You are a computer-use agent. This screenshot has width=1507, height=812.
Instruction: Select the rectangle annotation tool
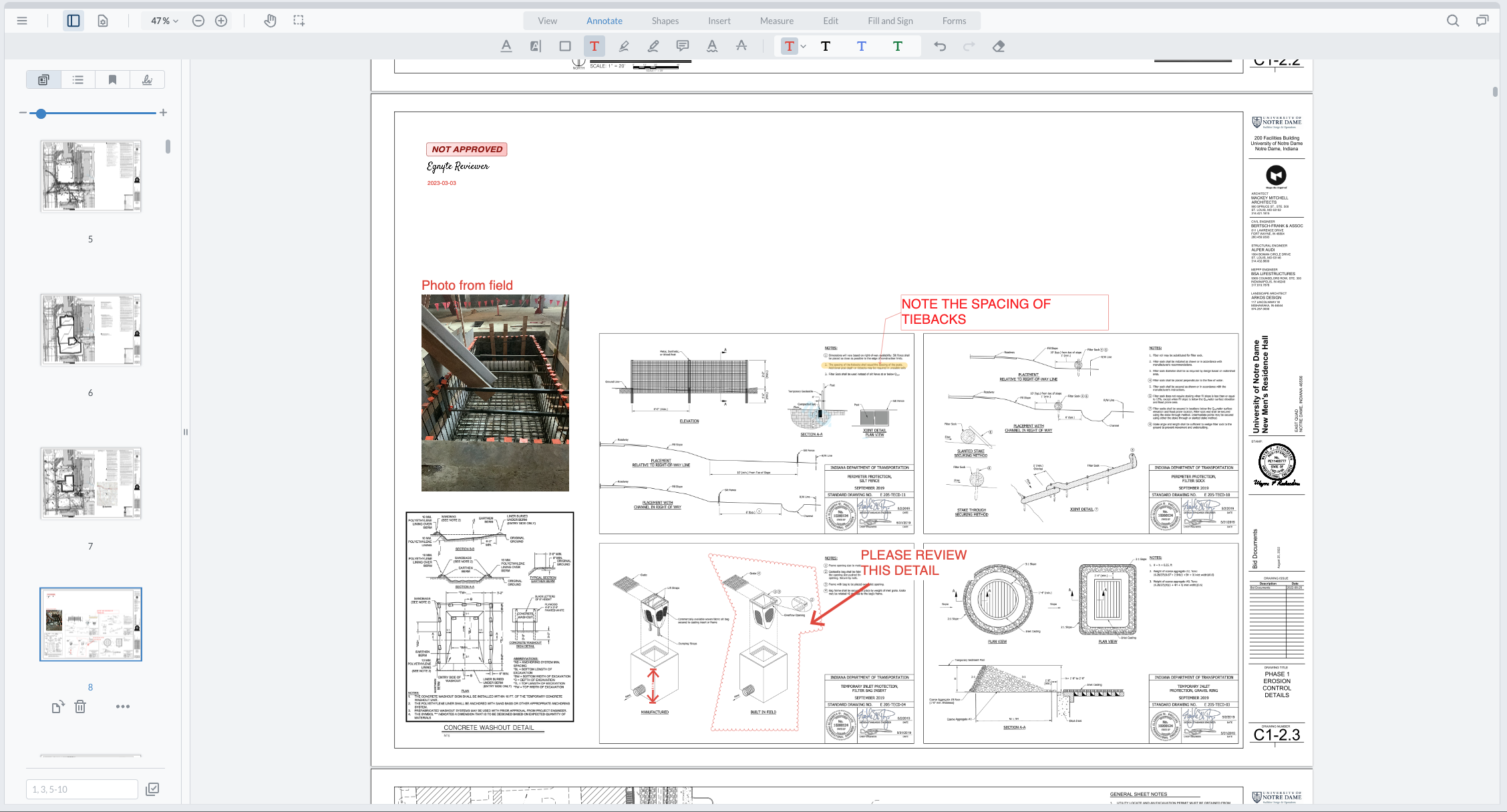point(565,46)
